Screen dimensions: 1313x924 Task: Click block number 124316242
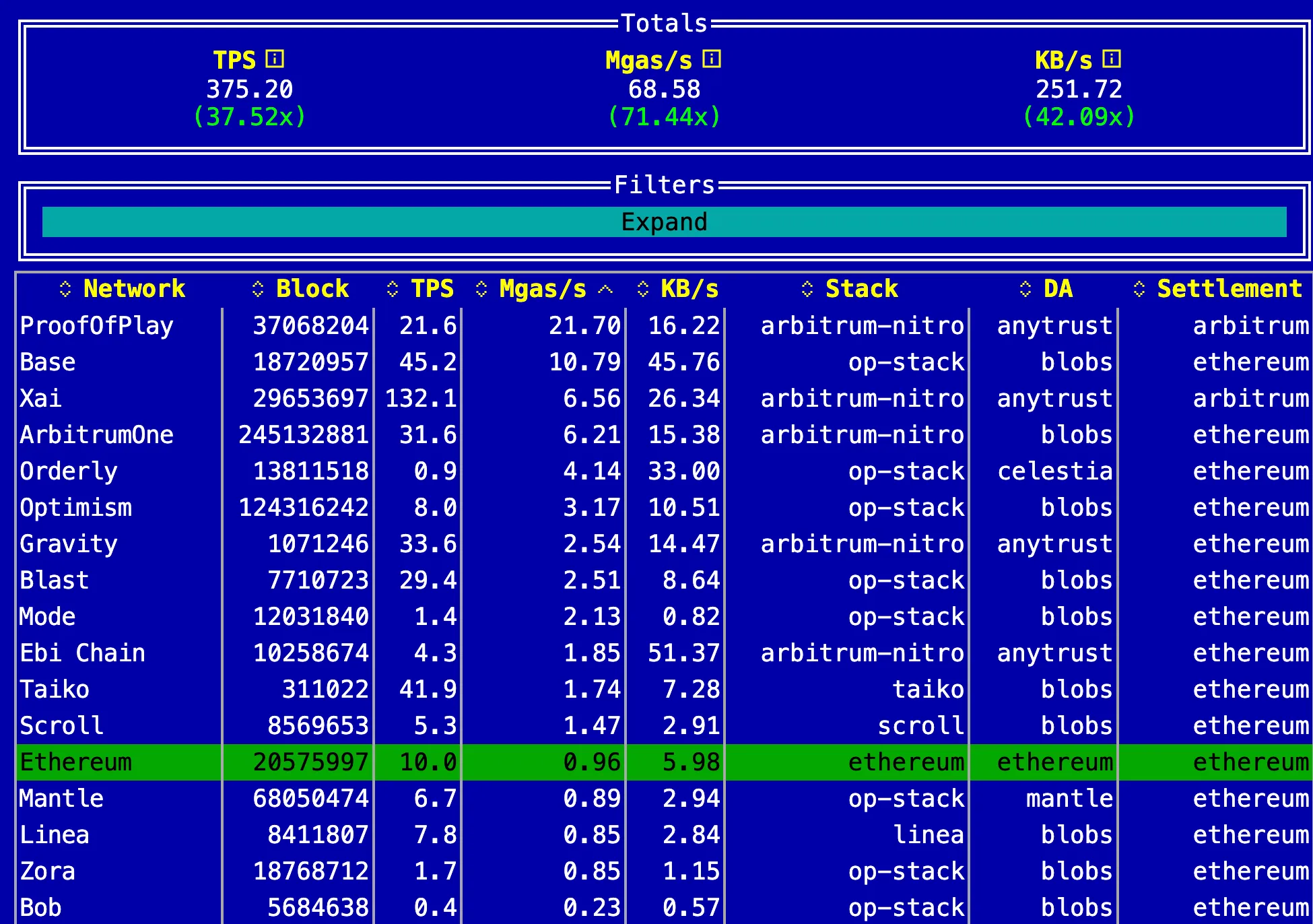pyautogui.click(x=304, y=508)
